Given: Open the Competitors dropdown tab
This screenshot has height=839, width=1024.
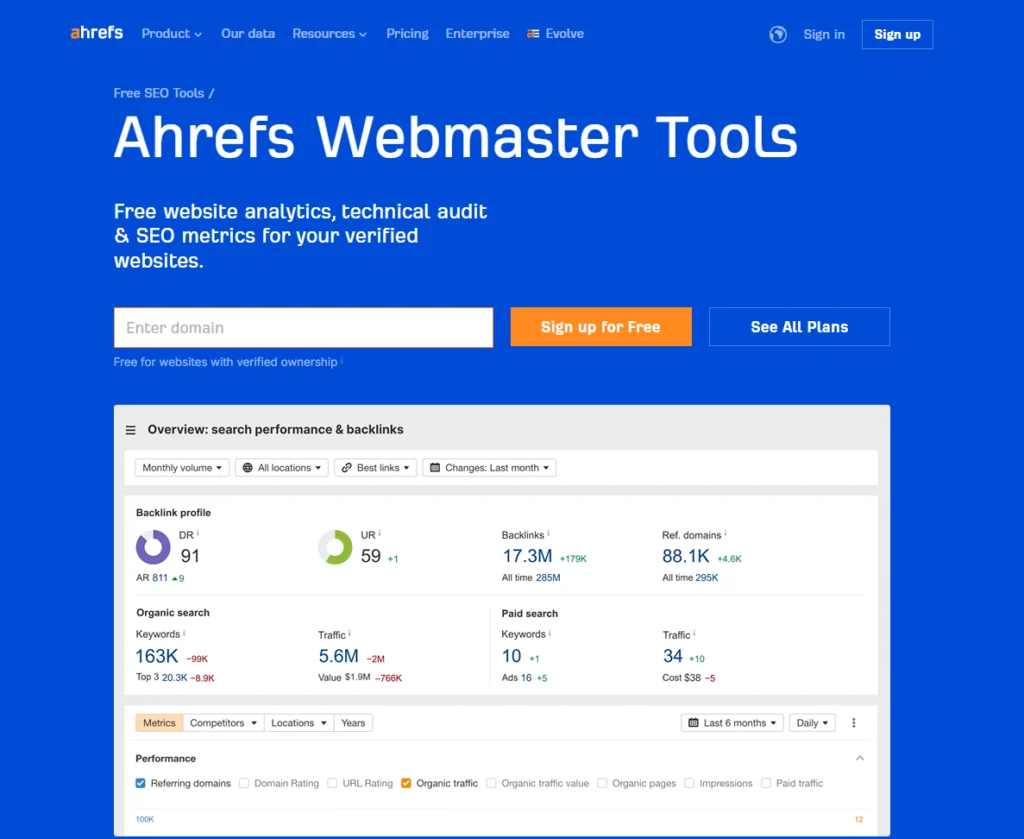Looking at the screenshot, I should pos(223,723).
